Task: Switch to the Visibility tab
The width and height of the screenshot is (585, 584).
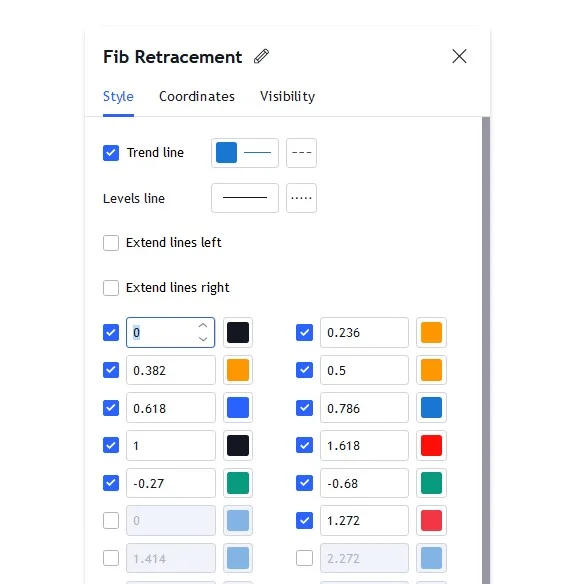Action: (288, 97)
